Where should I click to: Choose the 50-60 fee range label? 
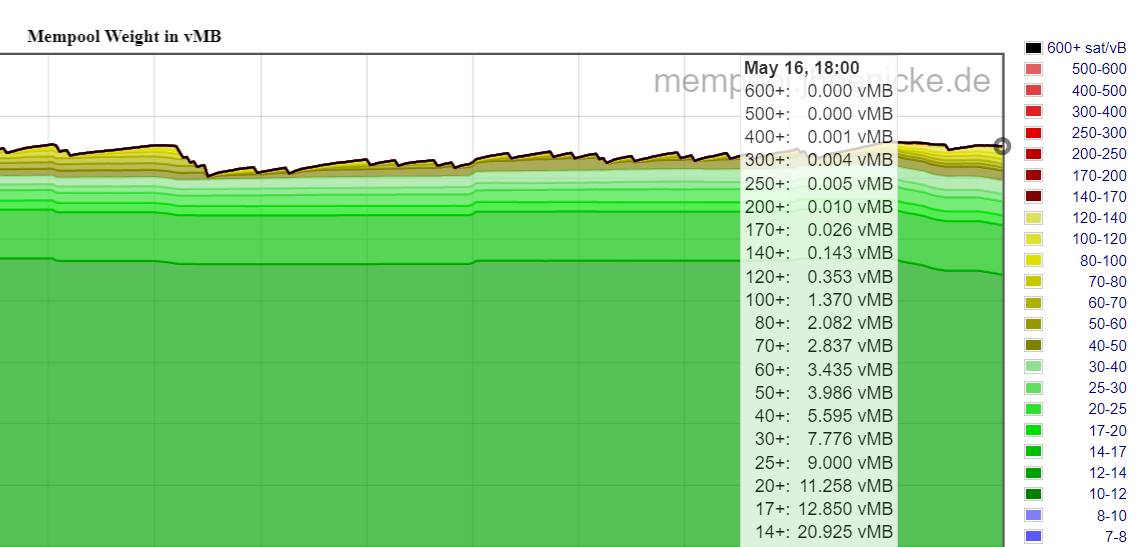(x=1108, y=324)
